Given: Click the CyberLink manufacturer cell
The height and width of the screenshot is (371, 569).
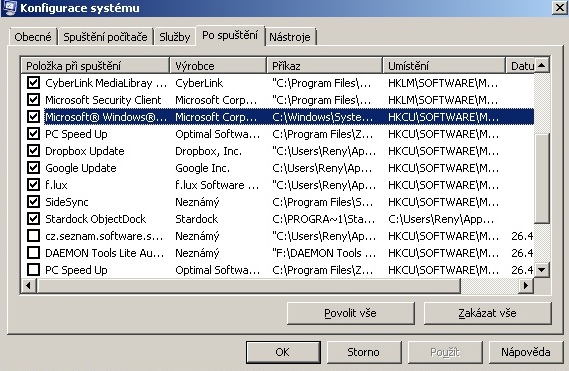Looking at the screenshot, I should point(199,83).
